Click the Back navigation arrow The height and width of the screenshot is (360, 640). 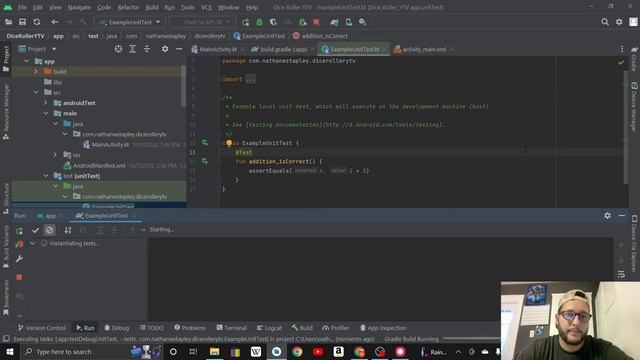(x=55, y=22)
